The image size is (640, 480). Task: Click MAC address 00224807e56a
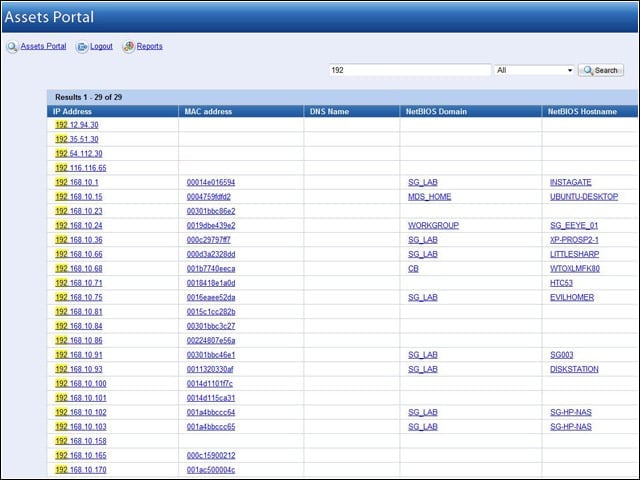[x=211, y=340]
